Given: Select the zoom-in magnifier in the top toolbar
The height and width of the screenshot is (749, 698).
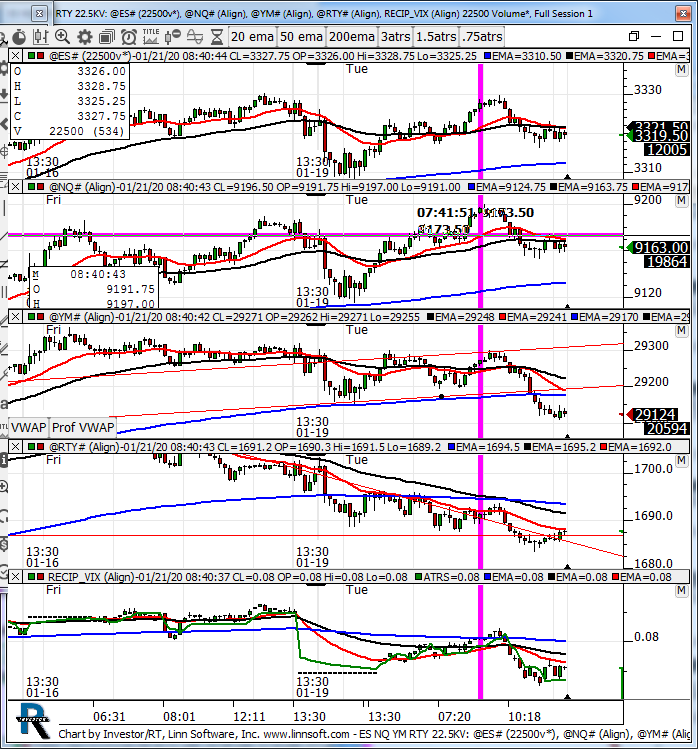Looking at the screenshot, I should pyautogui.click(x=63, y=37).
